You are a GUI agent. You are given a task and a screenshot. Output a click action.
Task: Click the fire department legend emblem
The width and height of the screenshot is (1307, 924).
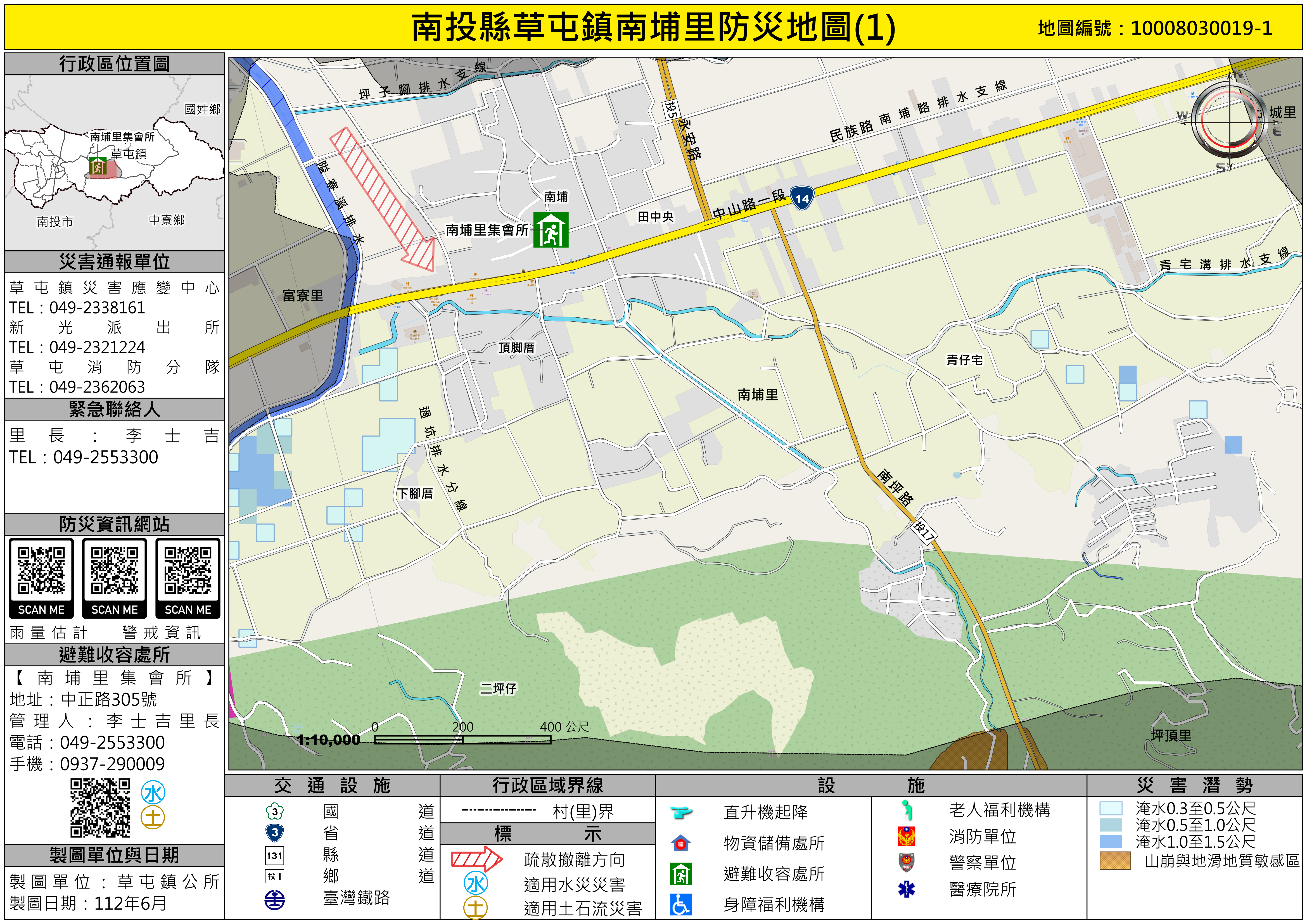click(x=906, y=836)
